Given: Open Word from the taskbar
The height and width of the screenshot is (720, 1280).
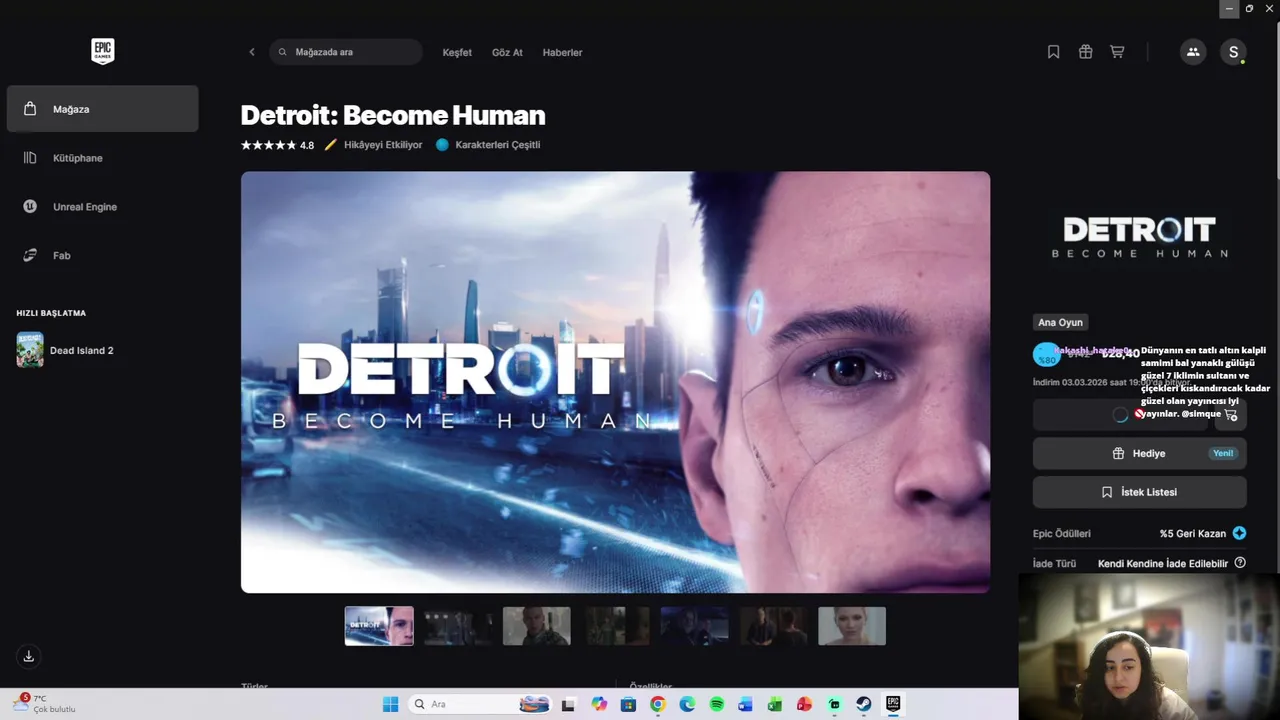Looking at the screenshot, I should click(x=745, y=704).
